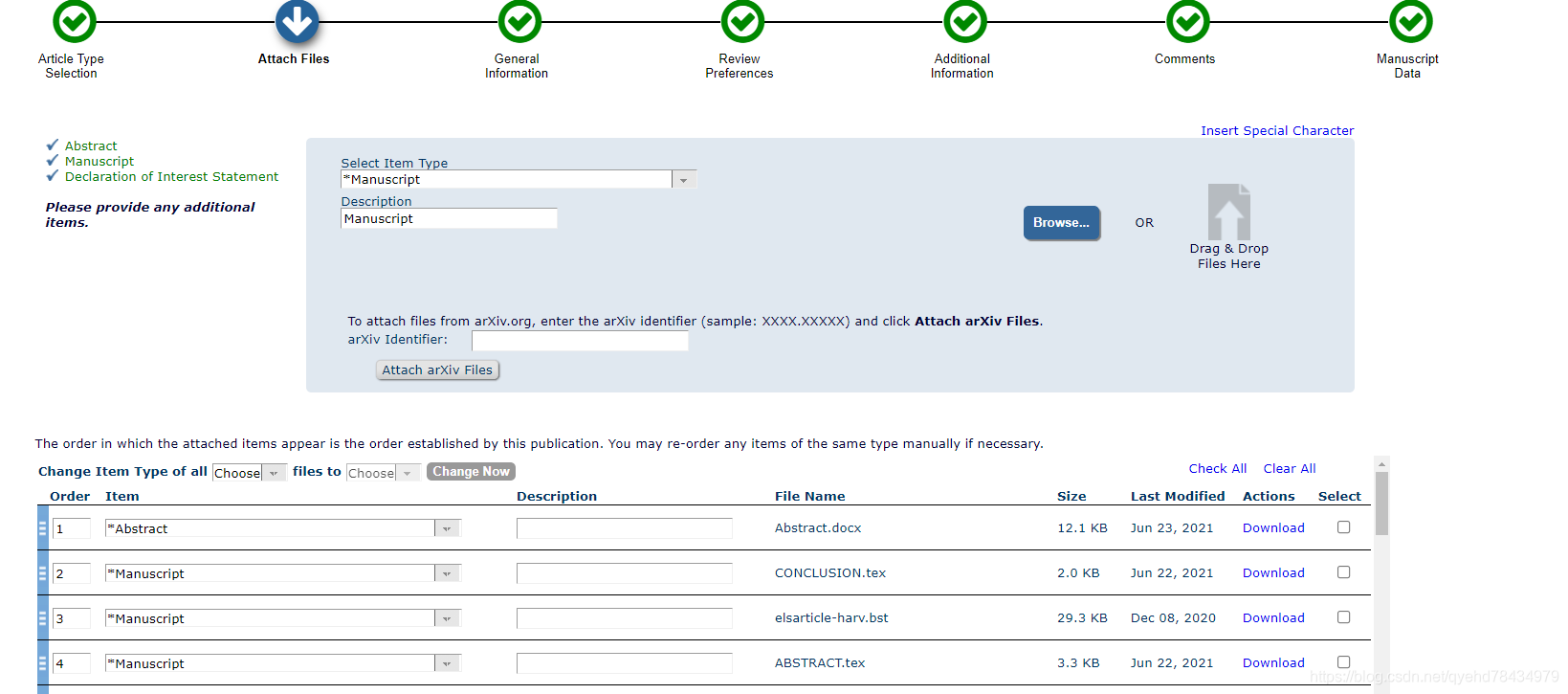Go to the Comments step label

coord(1184,59)
